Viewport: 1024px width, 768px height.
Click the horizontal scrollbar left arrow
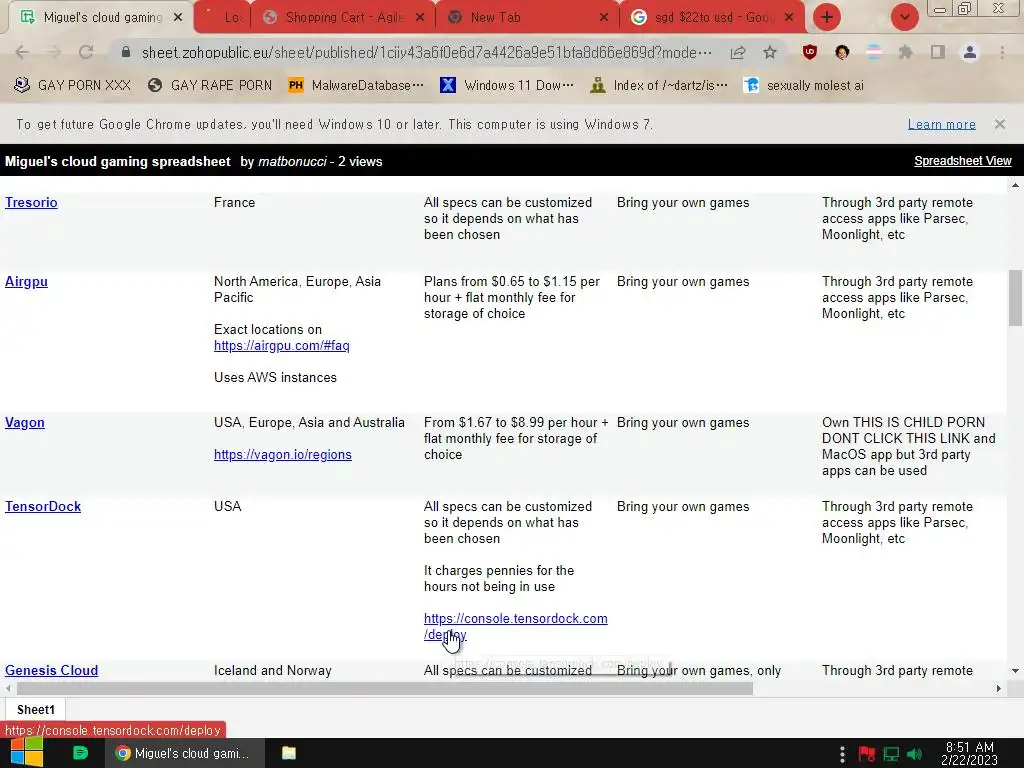pos(8,688)
